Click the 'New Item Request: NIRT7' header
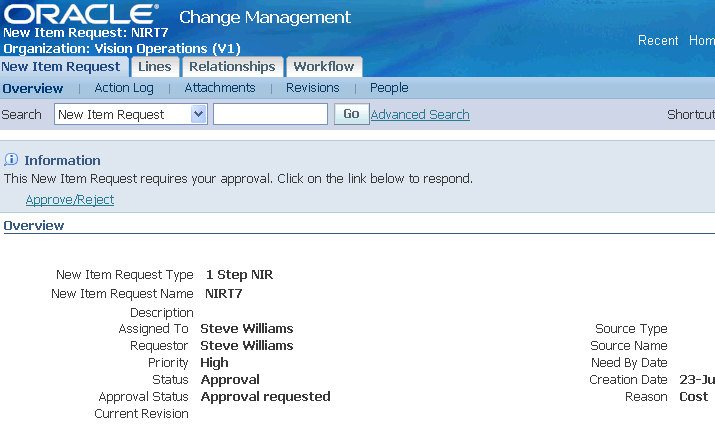This screenshot has height=427, width=715. click(x=86, y=33)
